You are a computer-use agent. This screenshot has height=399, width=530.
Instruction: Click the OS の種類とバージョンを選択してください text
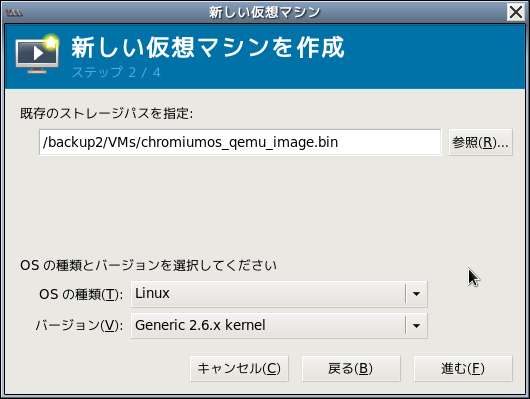point(148,265)
